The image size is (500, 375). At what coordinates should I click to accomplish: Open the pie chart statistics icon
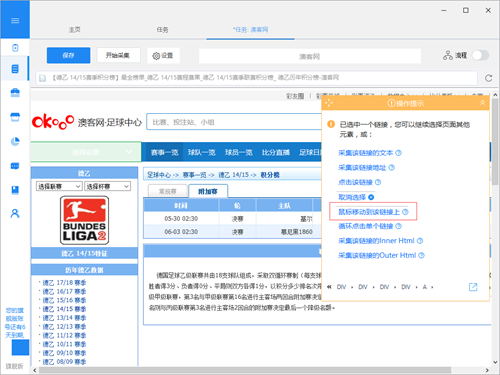(x=15, y=142)
